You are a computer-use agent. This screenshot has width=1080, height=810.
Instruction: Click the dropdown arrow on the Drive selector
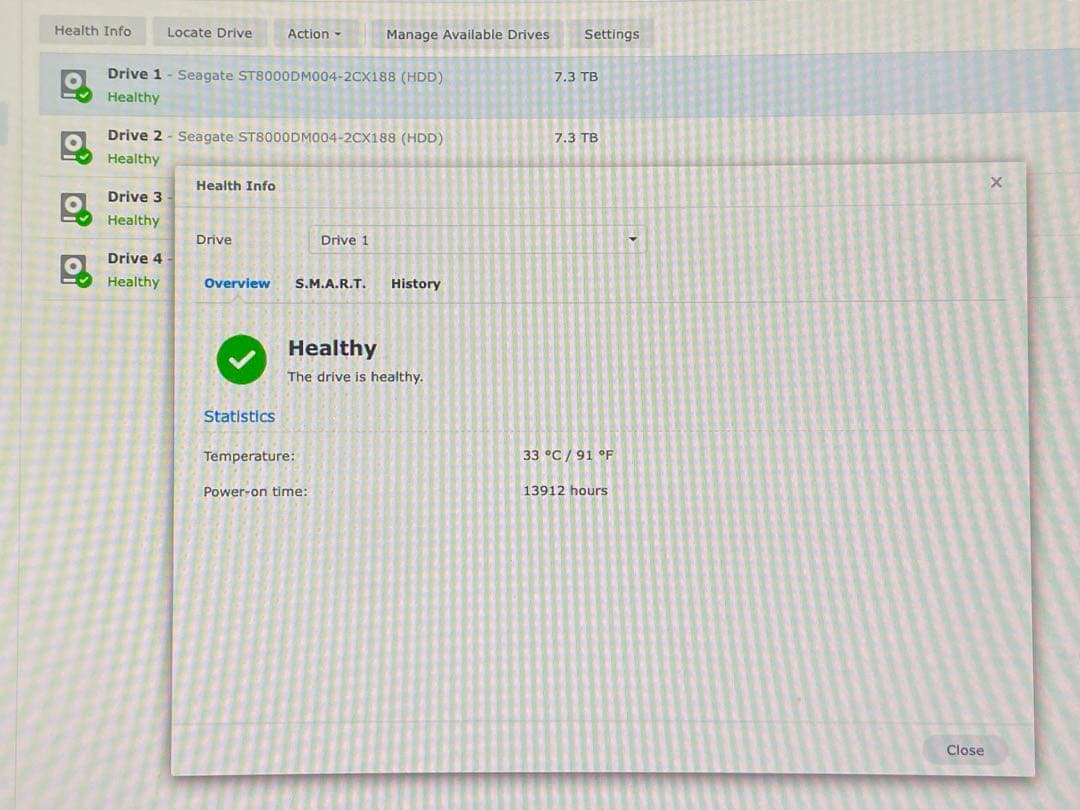(x=632, y=240)
